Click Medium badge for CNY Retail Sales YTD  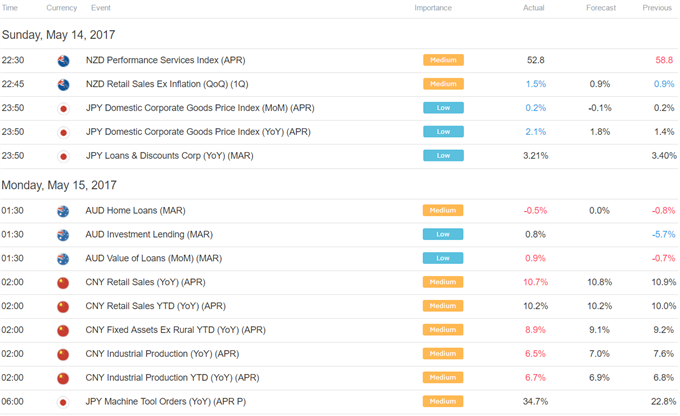pyautogui.click(x=443, y=306)
